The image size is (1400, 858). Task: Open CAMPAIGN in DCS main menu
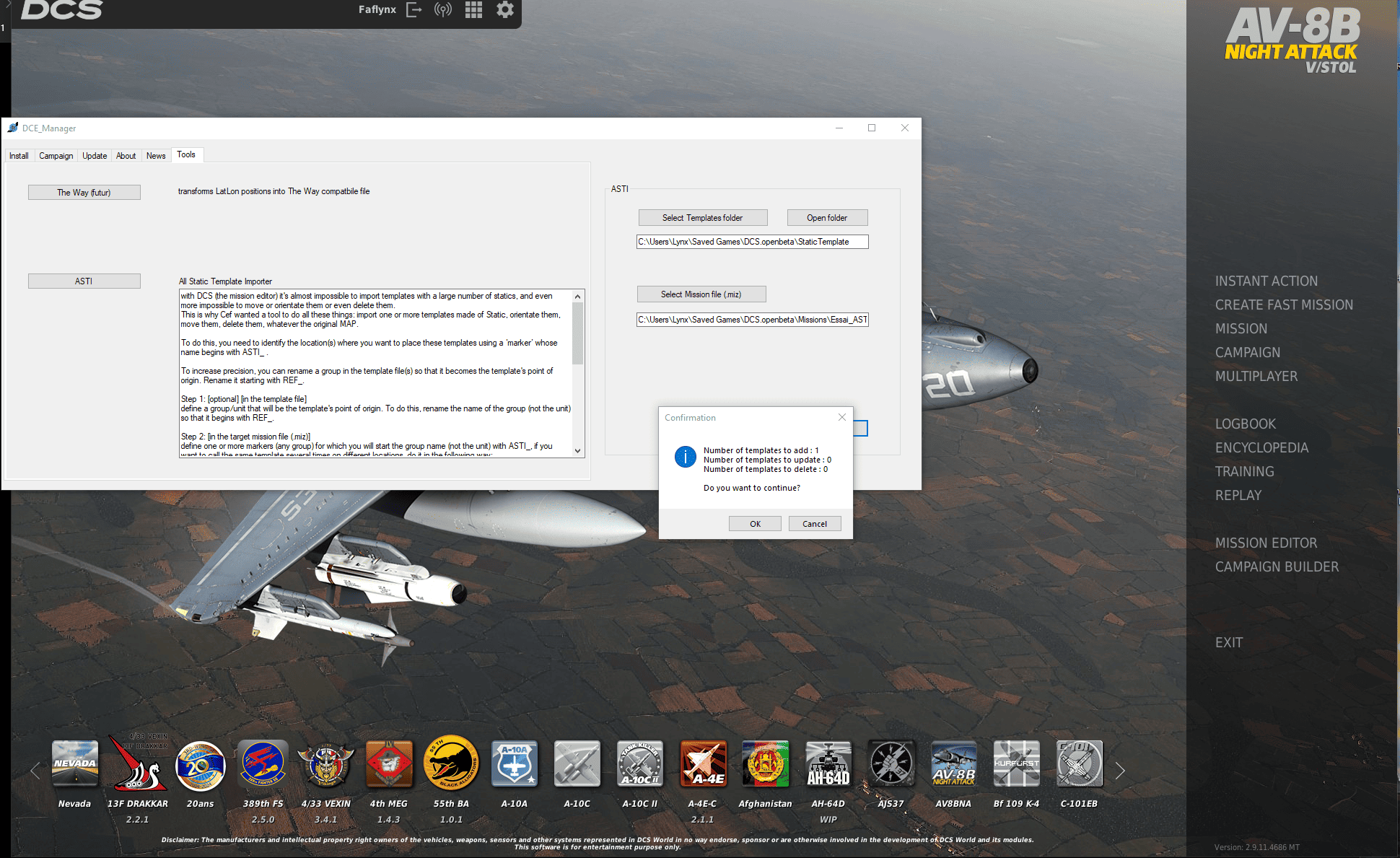pyautogui.click(x=1248, y=353)
